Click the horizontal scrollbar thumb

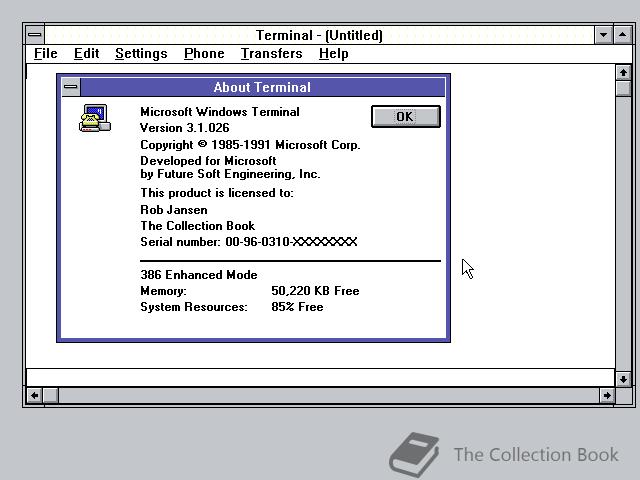pos(51,395)
